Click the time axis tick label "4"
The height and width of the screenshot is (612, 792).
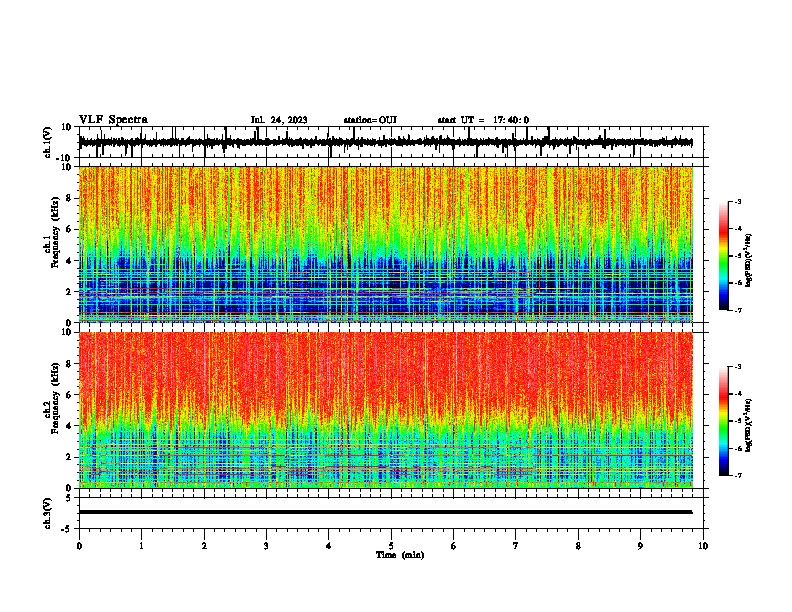tap(329, 546)
